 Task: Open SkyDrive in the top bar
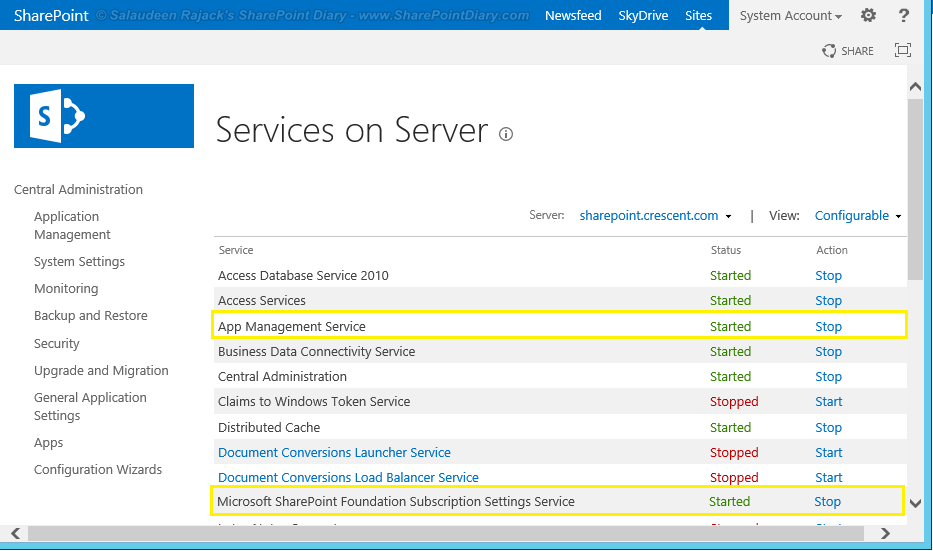643,15
